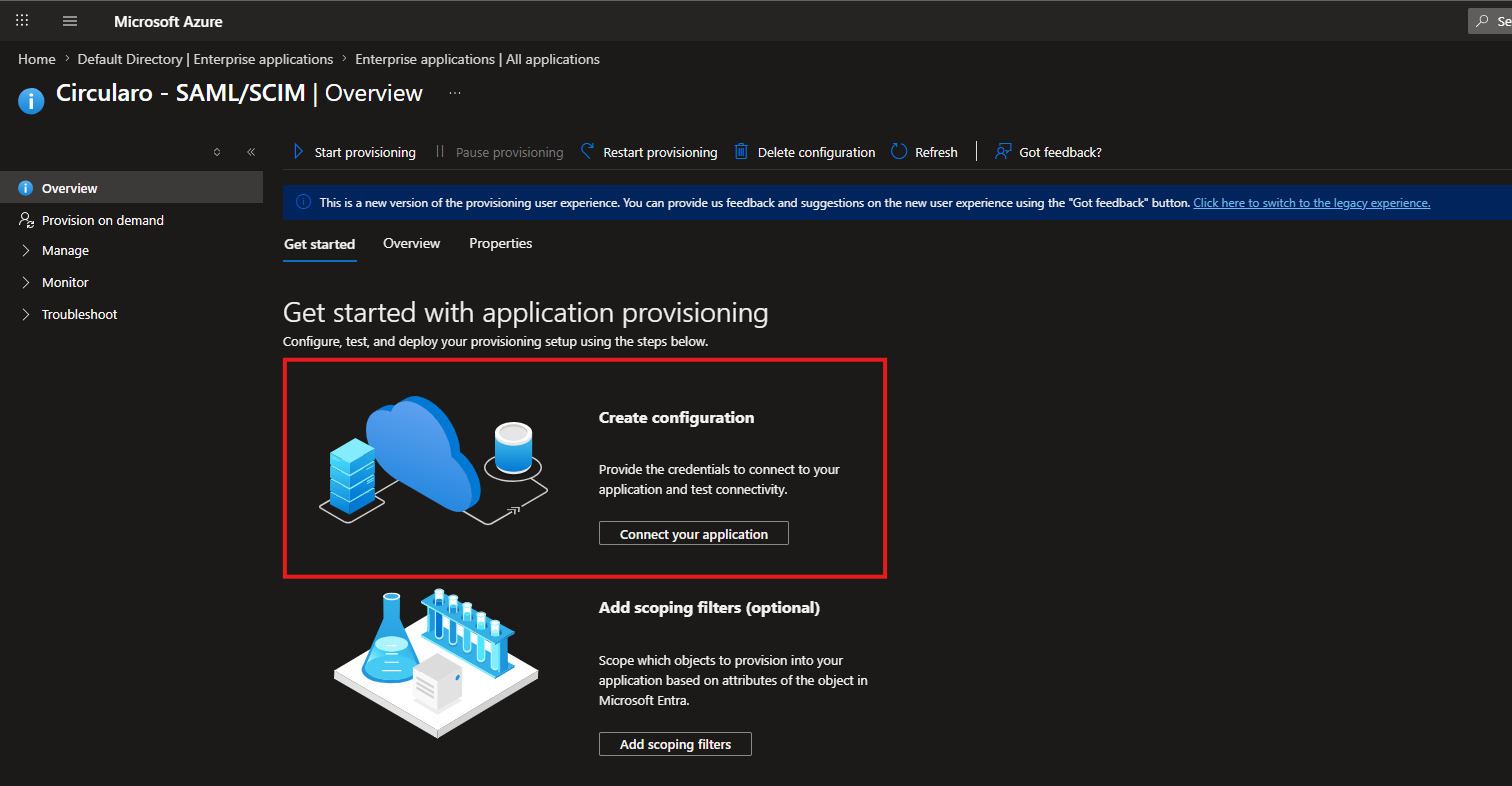This screenshot has width=1512, height=786.
Task: Click the switch to legacy experience link
Action: 1312,203
